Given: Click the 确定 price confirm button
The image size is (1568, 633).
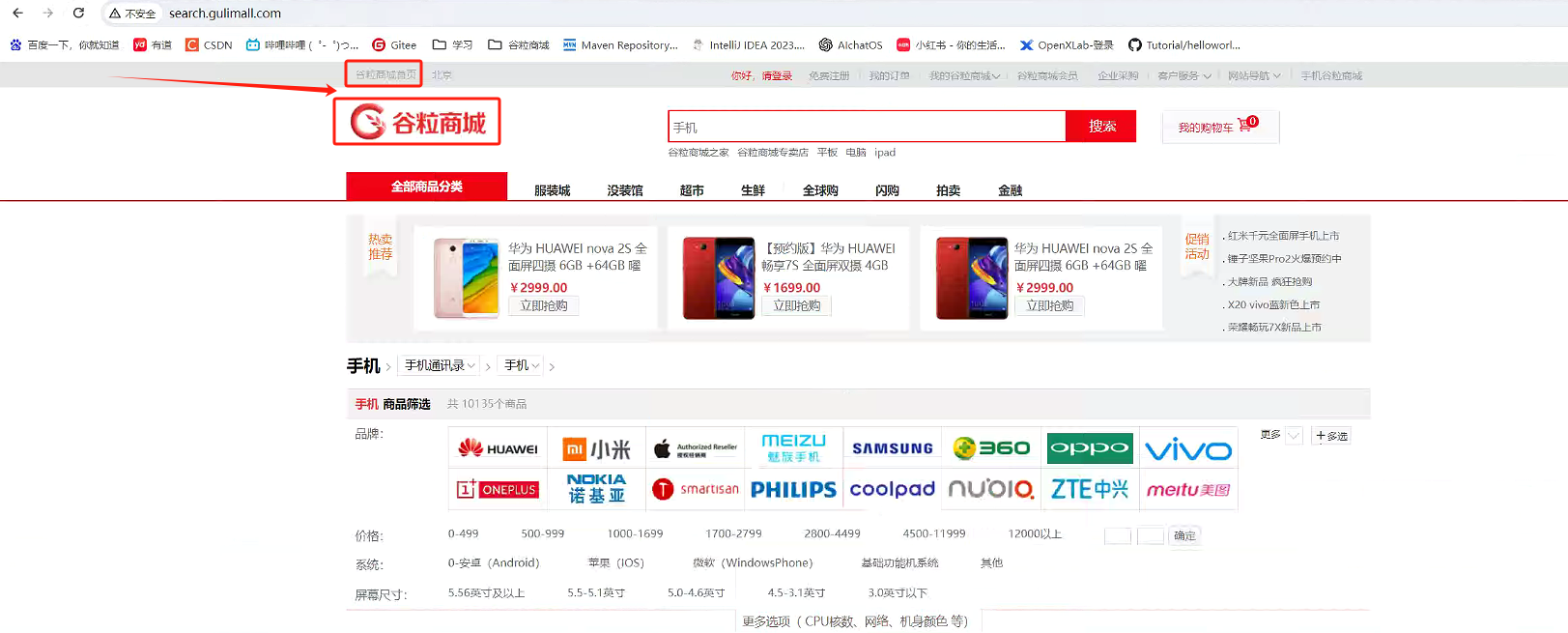Looking at the screenshot, I should 1184,535.
